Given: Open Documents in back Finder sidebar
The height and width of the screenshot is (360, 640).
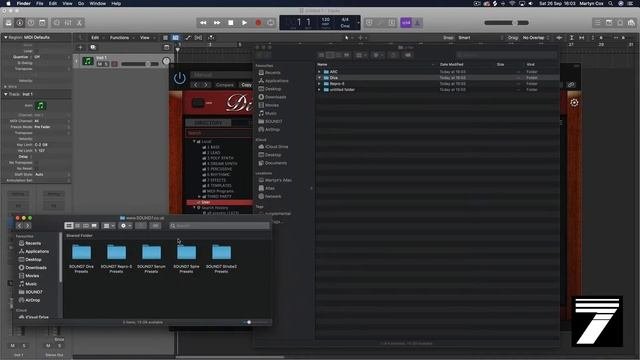Looking at the screenshot, I should click(272, 163).
